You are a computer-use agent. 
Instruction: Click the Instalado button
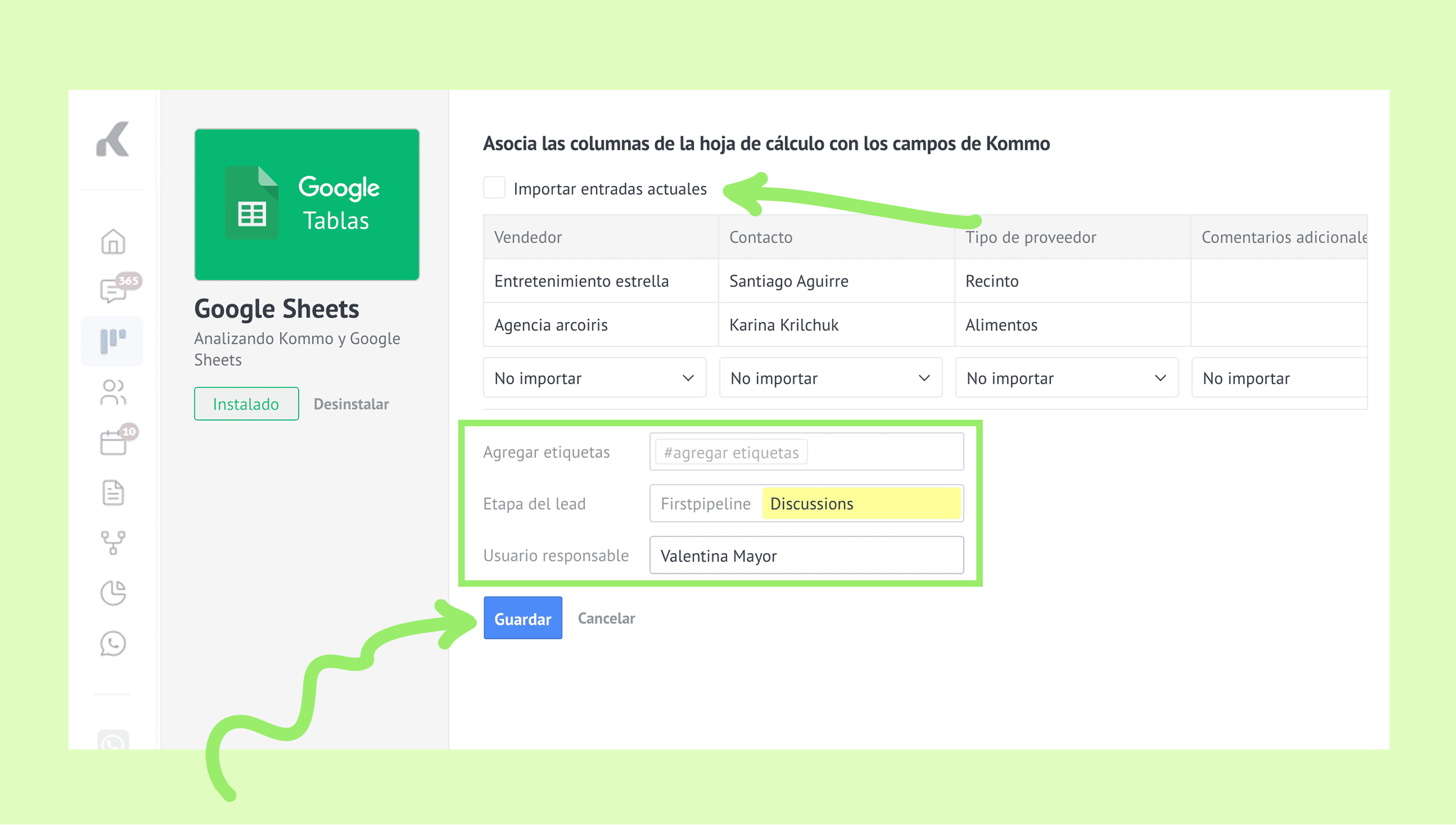[x=246, y=404]
